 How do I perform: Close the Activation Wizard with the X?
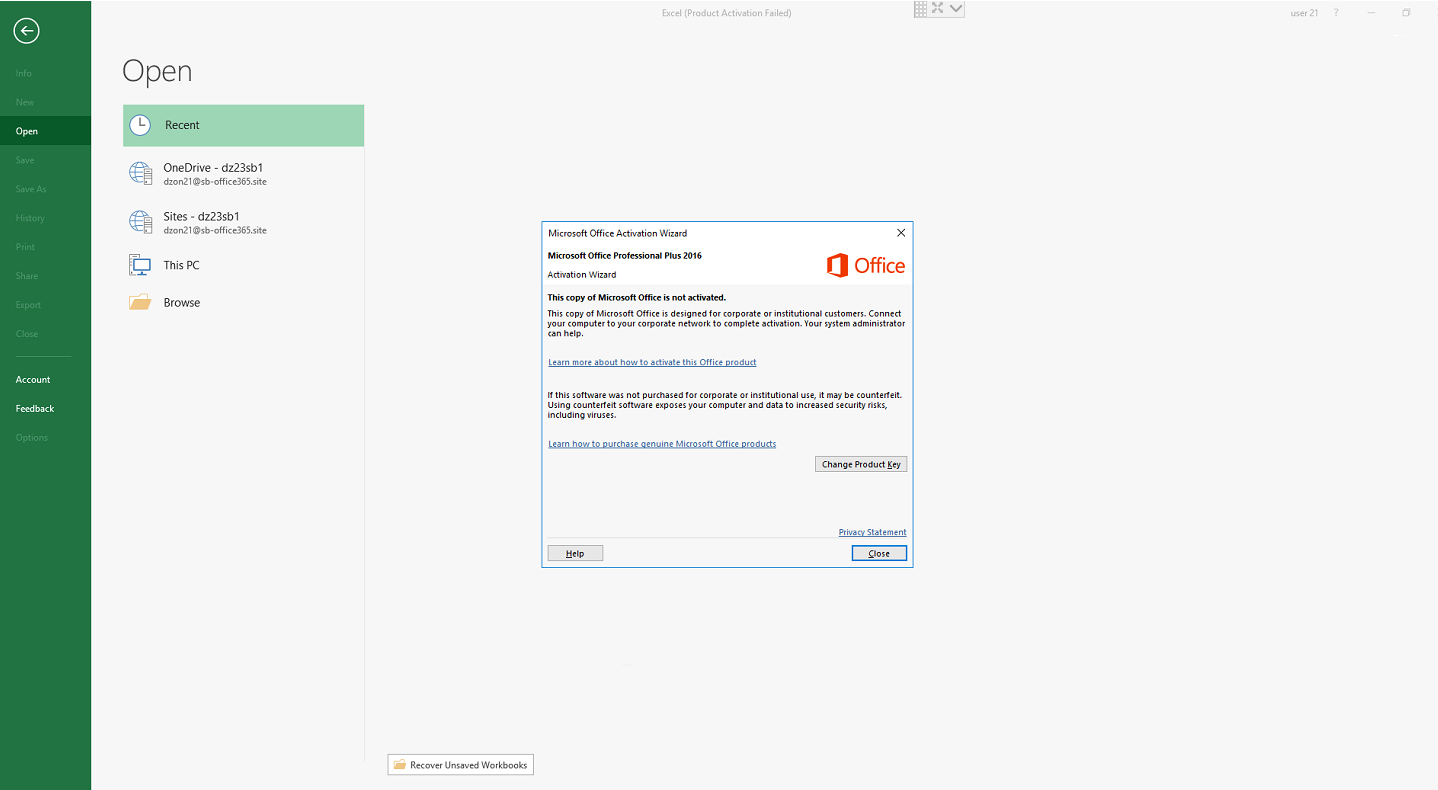(900, 233)
